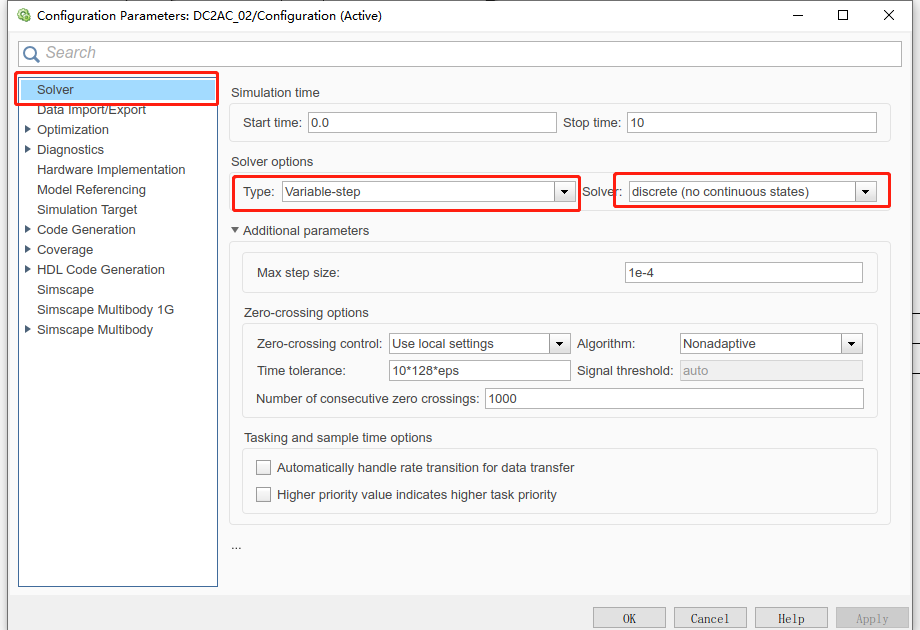The width and height of the screenshot is (920, 630).
Task: Expand the HDL Code Generation node
Action: pos(28,269)
